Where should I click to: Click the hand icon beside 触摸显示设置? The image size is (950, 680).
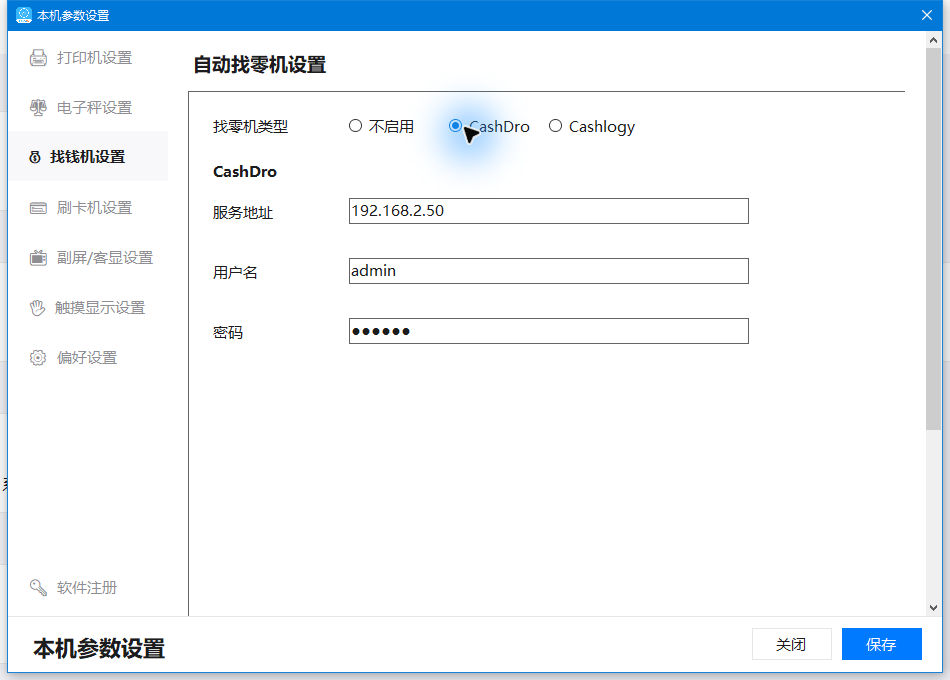[38, 308]
